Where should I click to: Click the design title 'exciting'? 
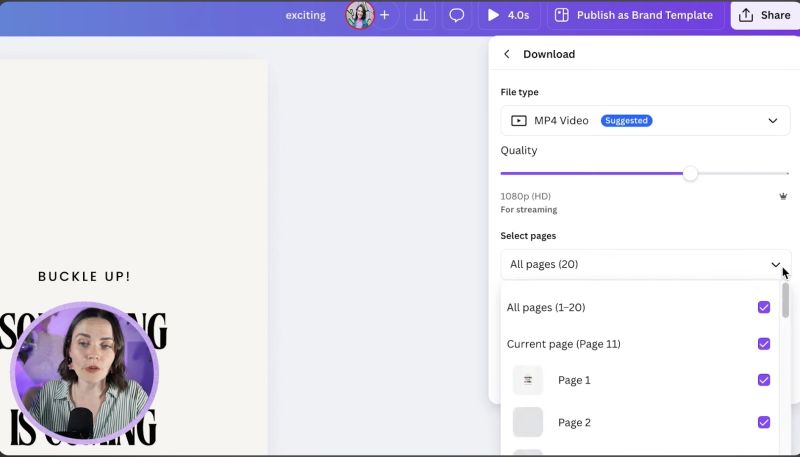[306, 15]
